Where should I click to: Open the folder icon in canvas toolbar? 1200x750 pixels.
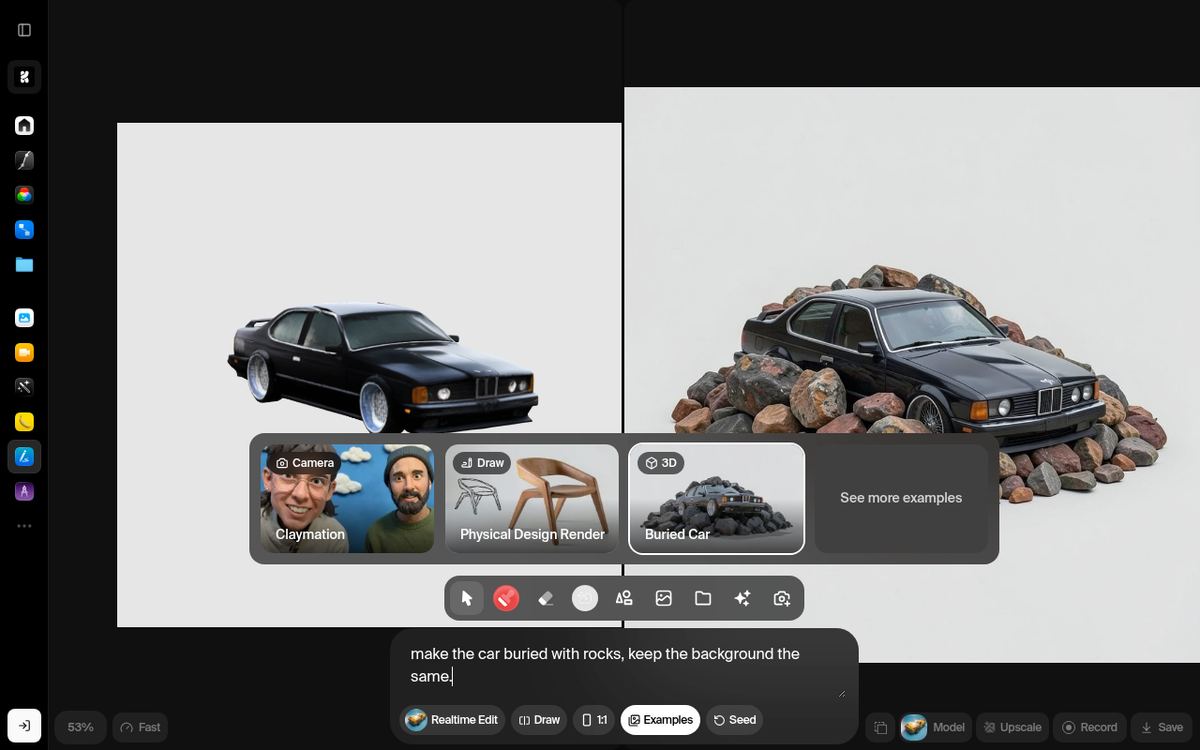[703, 598]
